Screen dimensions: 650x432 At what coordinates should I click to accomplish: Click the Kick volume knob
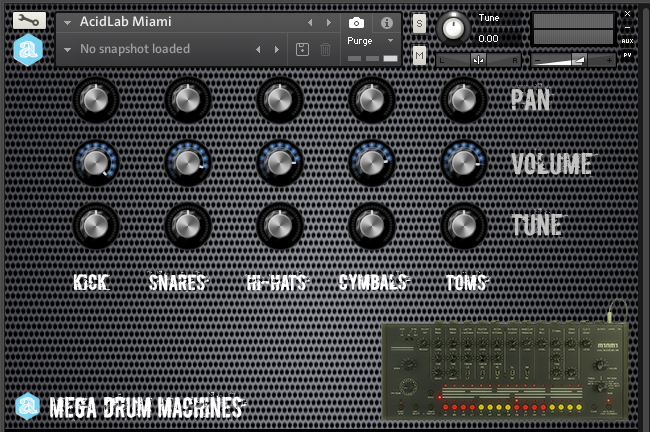96,163
